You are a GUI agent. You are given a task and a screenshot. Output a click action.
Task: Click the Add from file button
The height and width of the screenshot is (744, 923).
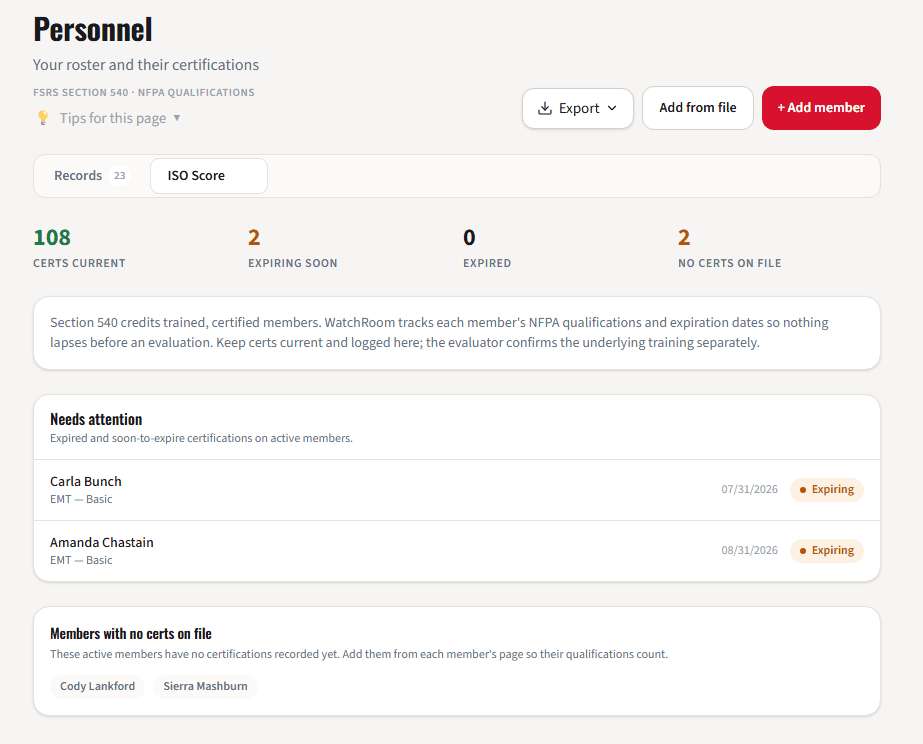click(698, 108)
